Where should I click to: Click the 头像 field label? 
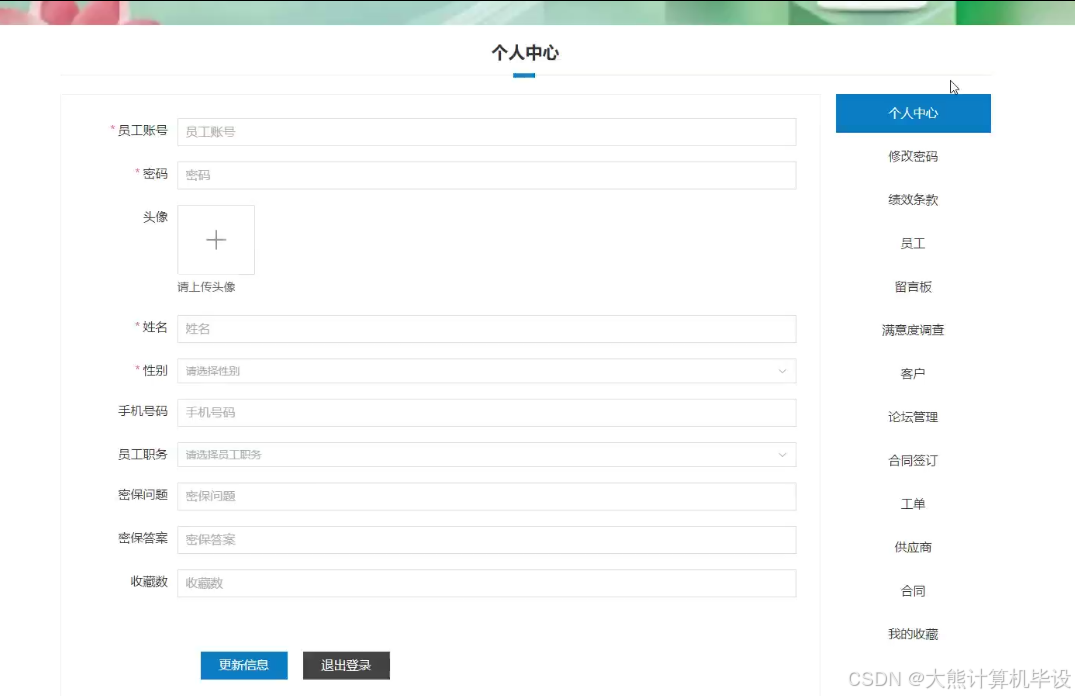[155, 217]
